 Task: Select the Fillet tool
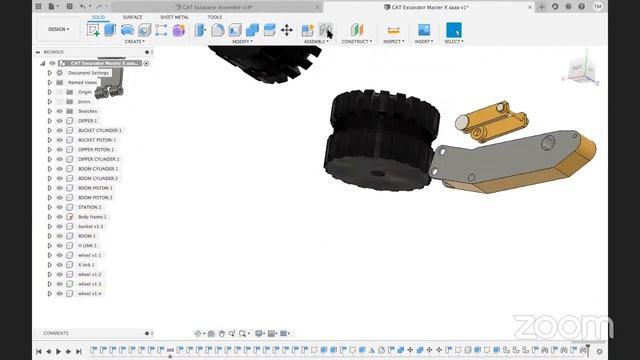218,30
